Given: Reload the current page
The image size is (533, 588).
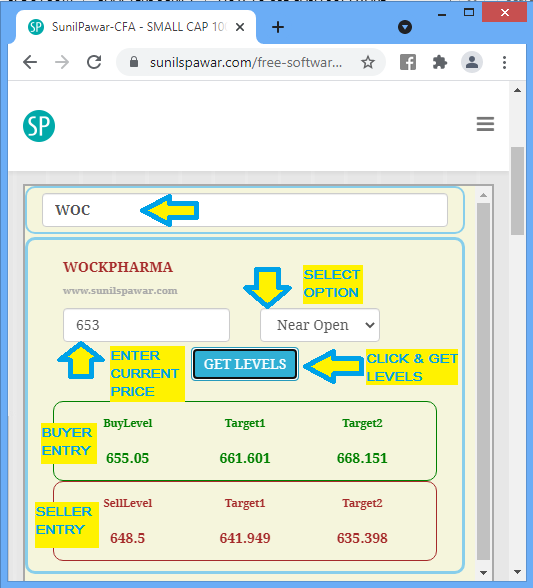Looking at the screenshot, I should point(94,62).
